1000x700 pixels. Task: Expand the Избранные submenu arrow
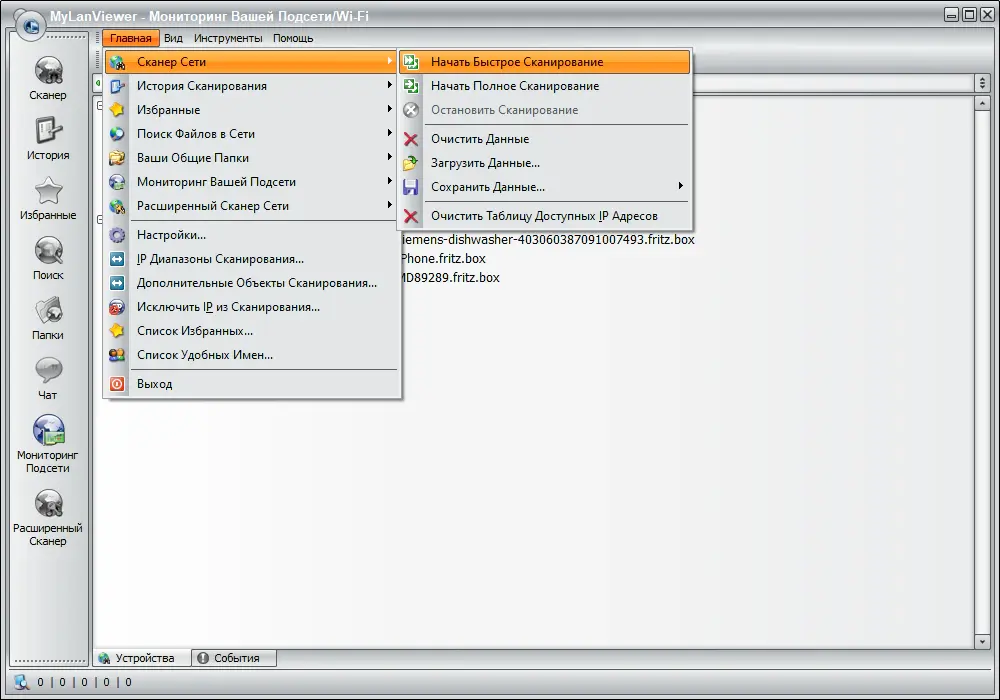(389, 109)
